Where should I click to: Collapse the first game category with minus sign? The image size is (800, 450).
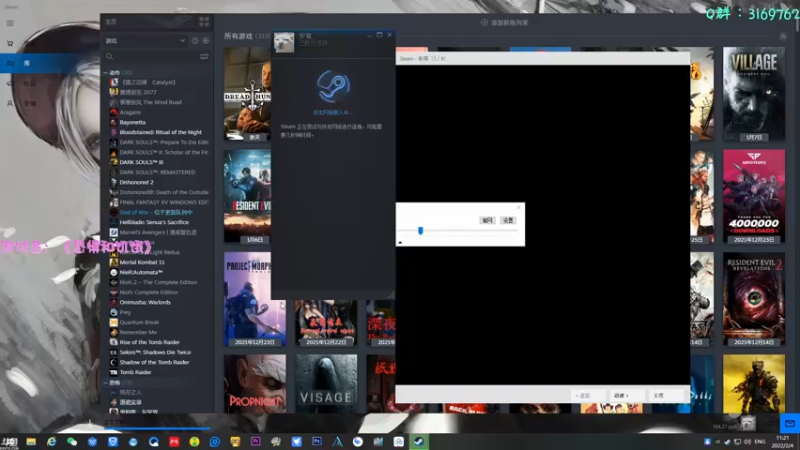(106, 72)
